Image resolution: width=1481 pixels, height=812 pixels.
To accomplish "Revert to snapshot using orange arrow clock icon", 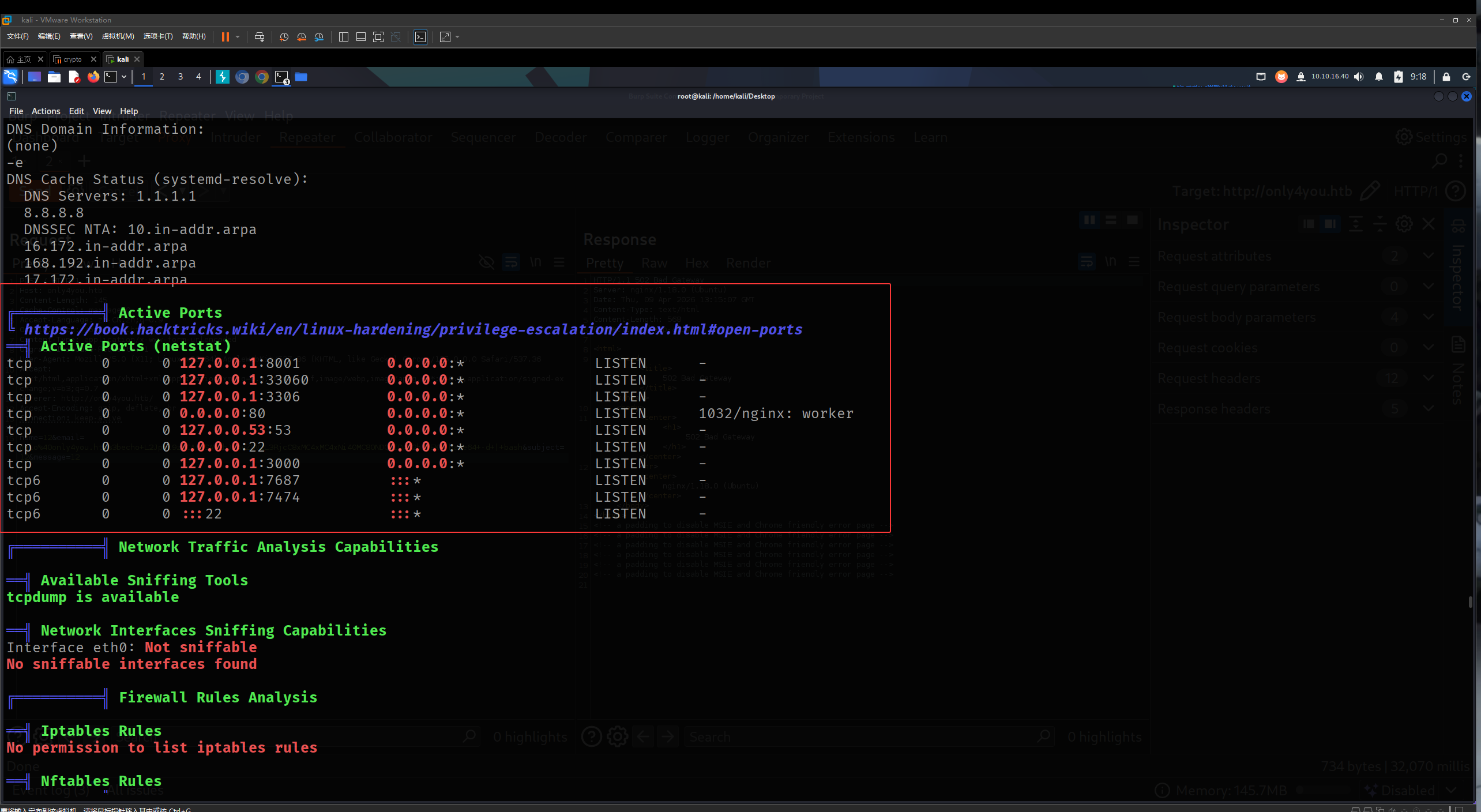I will click(x=302, y=37).
